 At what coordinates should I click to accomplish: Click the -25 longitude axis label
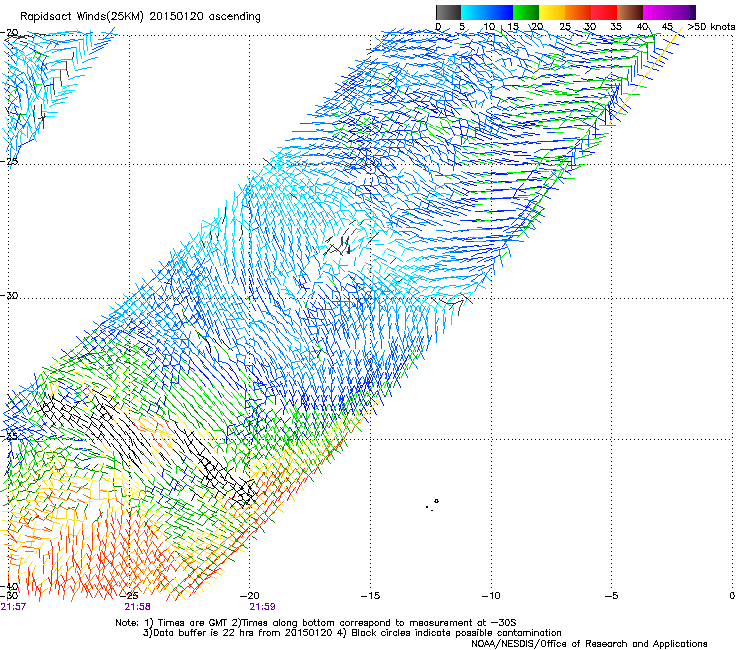tap(129, 596)
